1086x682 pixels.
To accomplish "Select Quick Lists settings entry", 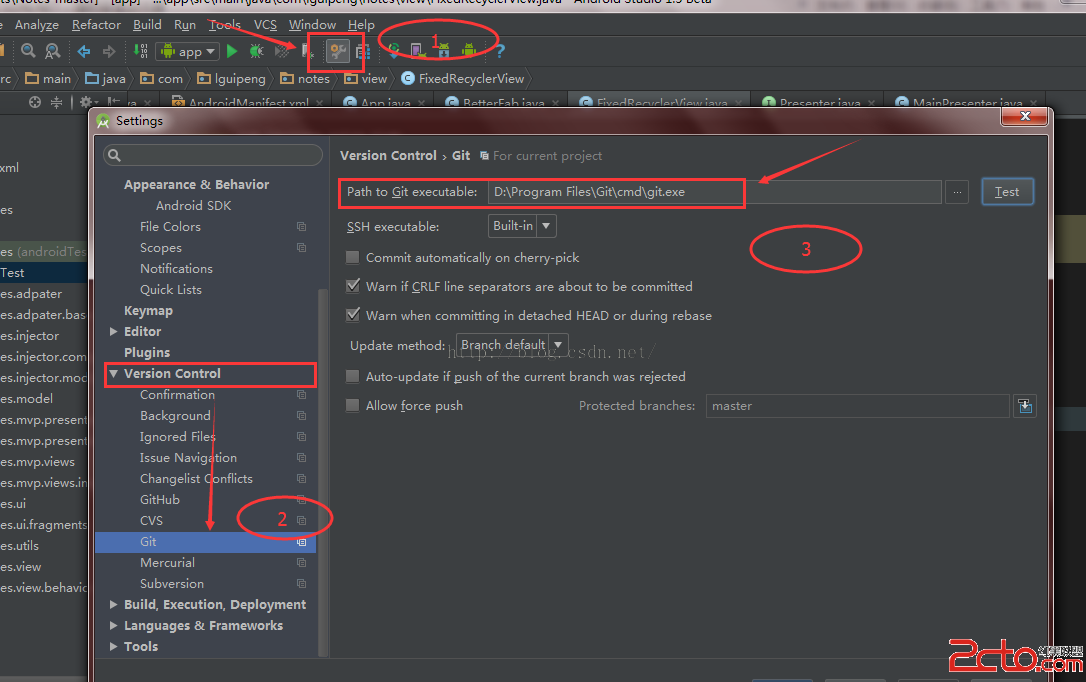I will tap(171, 289).
